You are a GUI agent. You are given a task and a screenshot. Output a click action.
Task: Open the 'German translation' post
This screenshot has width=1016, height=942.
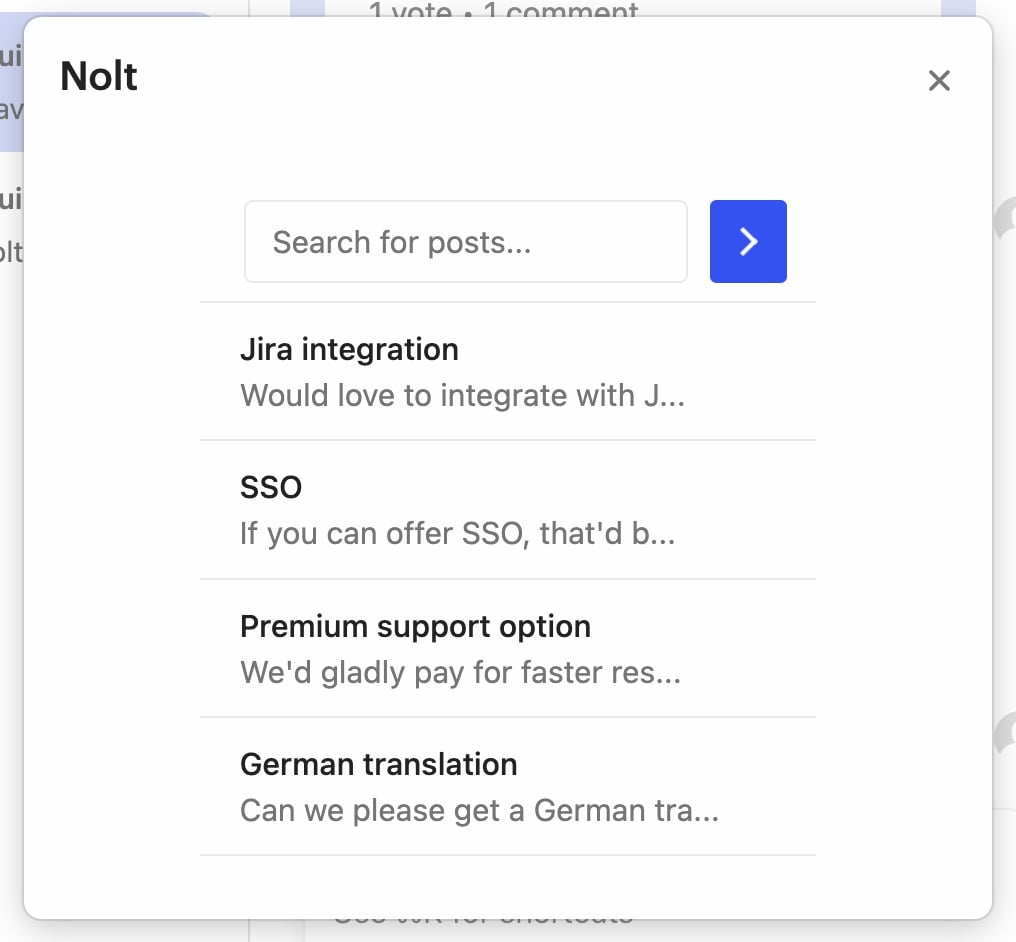click(x=378, y=763)
